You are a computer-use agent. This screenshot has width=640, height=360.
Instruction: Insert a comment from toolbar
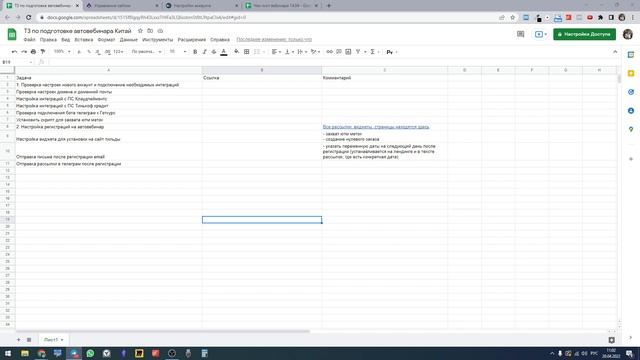339,52
